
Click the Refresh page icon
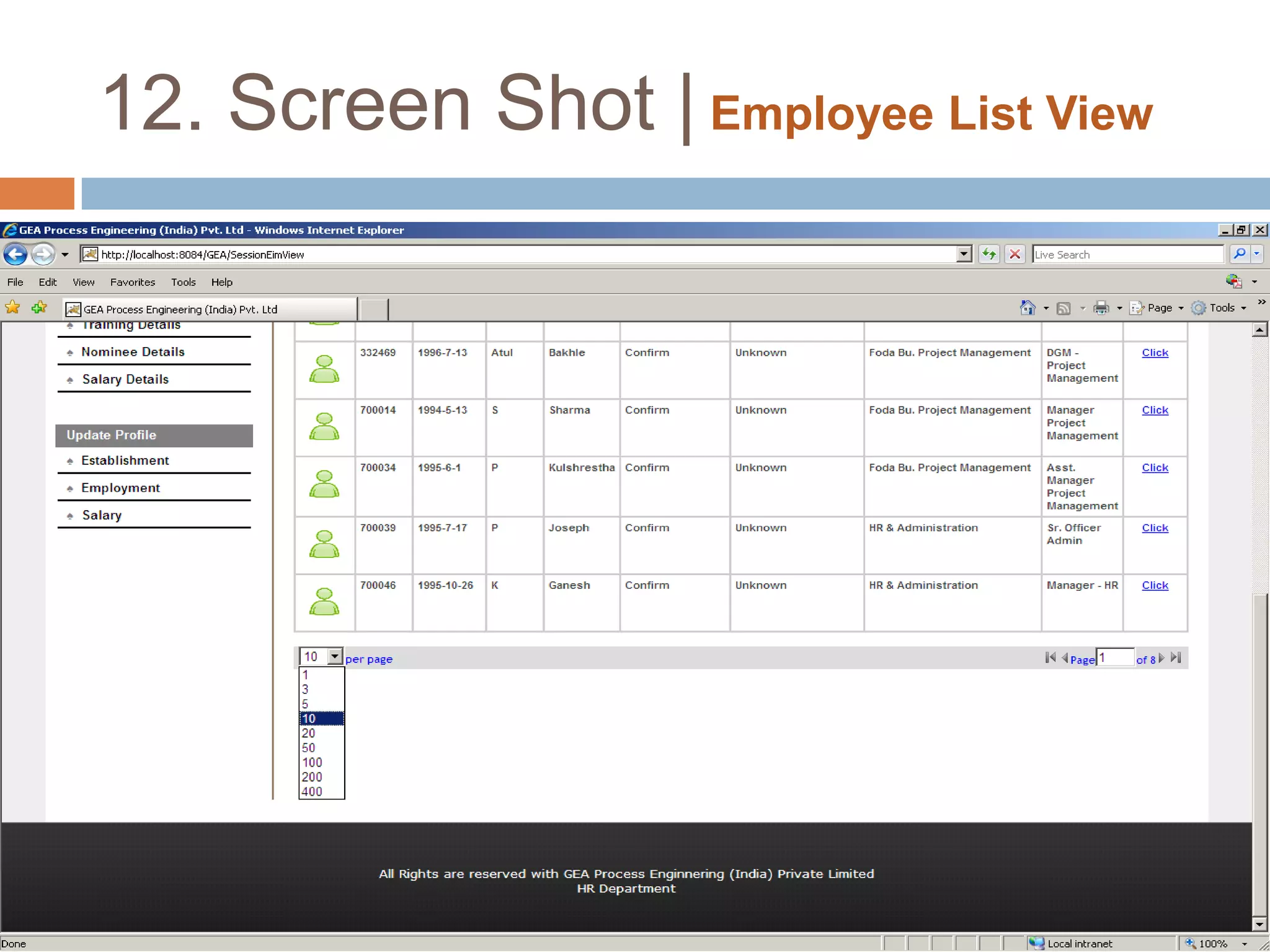coord(989,254)
